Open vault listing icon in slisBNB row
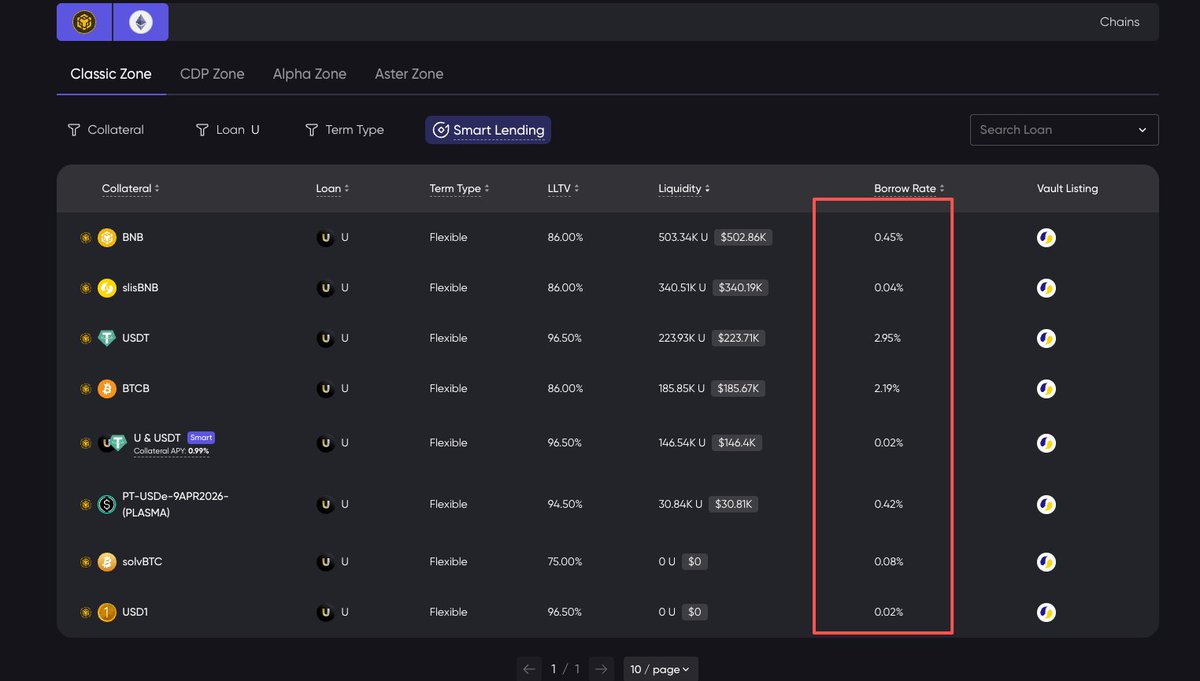The height and width of the screenshot is (681, 1200). point(1046,288)
